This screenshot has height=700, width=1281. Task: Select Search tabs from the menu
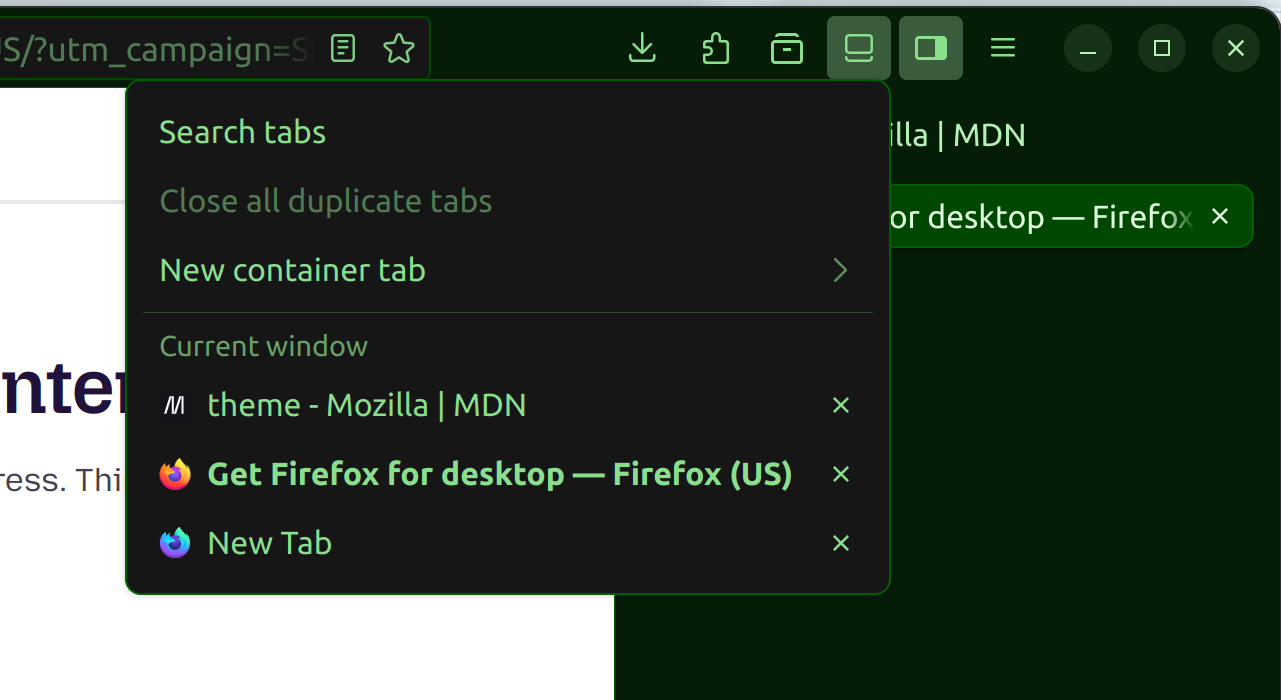click(243, 132)
